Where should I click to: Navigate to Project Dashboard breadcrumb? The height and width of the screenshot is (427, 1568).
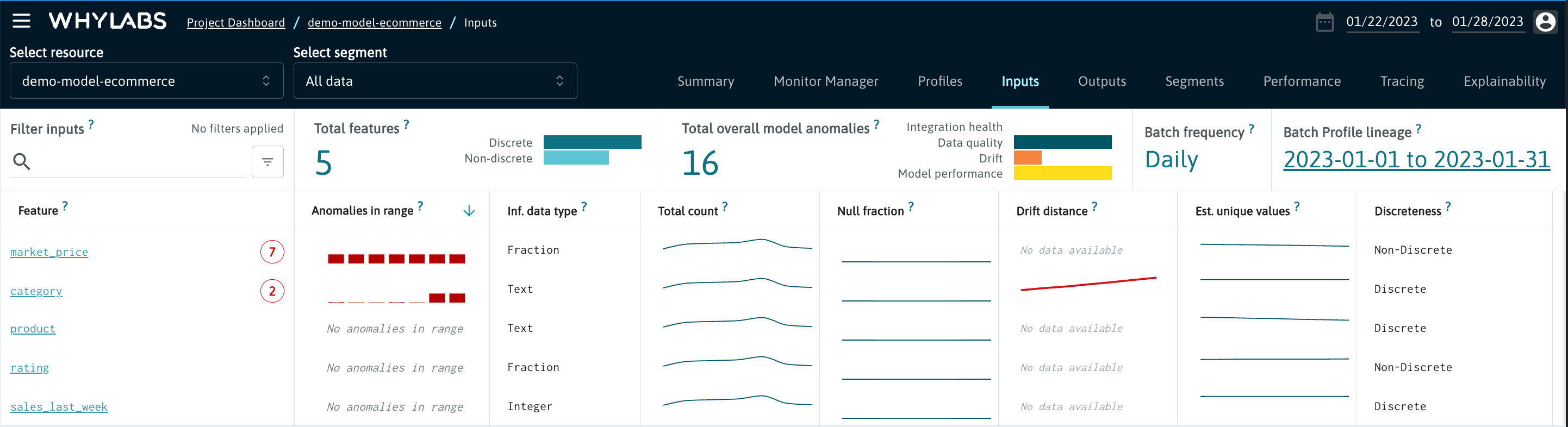[x=235, y=22]
